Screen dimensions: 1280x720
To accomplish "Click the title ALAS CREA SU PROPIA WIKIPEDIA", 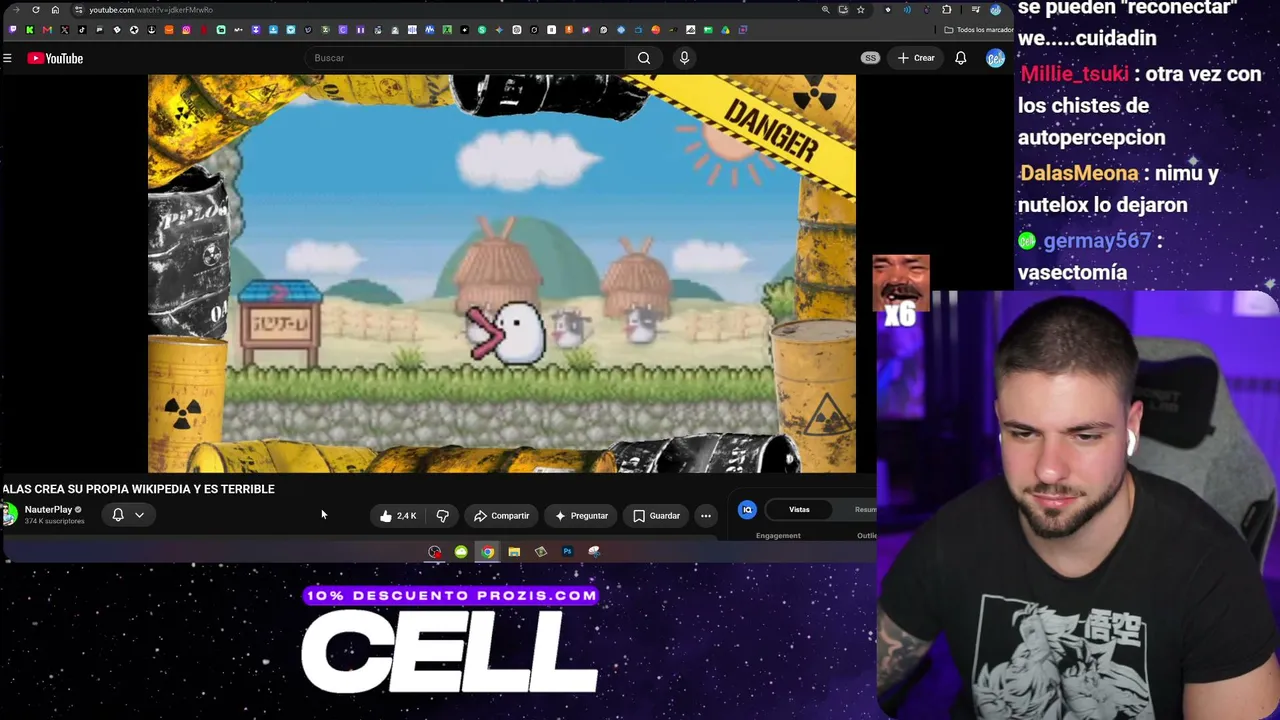I will 139,489.
